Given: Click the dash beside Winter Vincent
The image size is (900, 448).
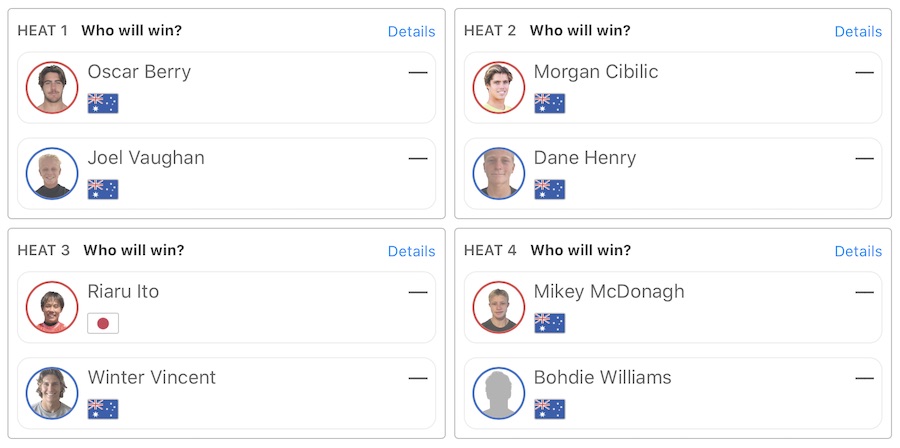Looking at the screenshot, I should (x=418, y=378).
